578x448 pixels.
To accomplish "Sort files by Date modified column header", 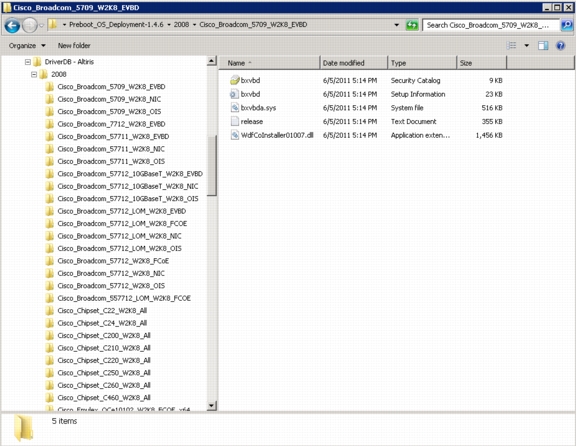I will click(354, 63).
